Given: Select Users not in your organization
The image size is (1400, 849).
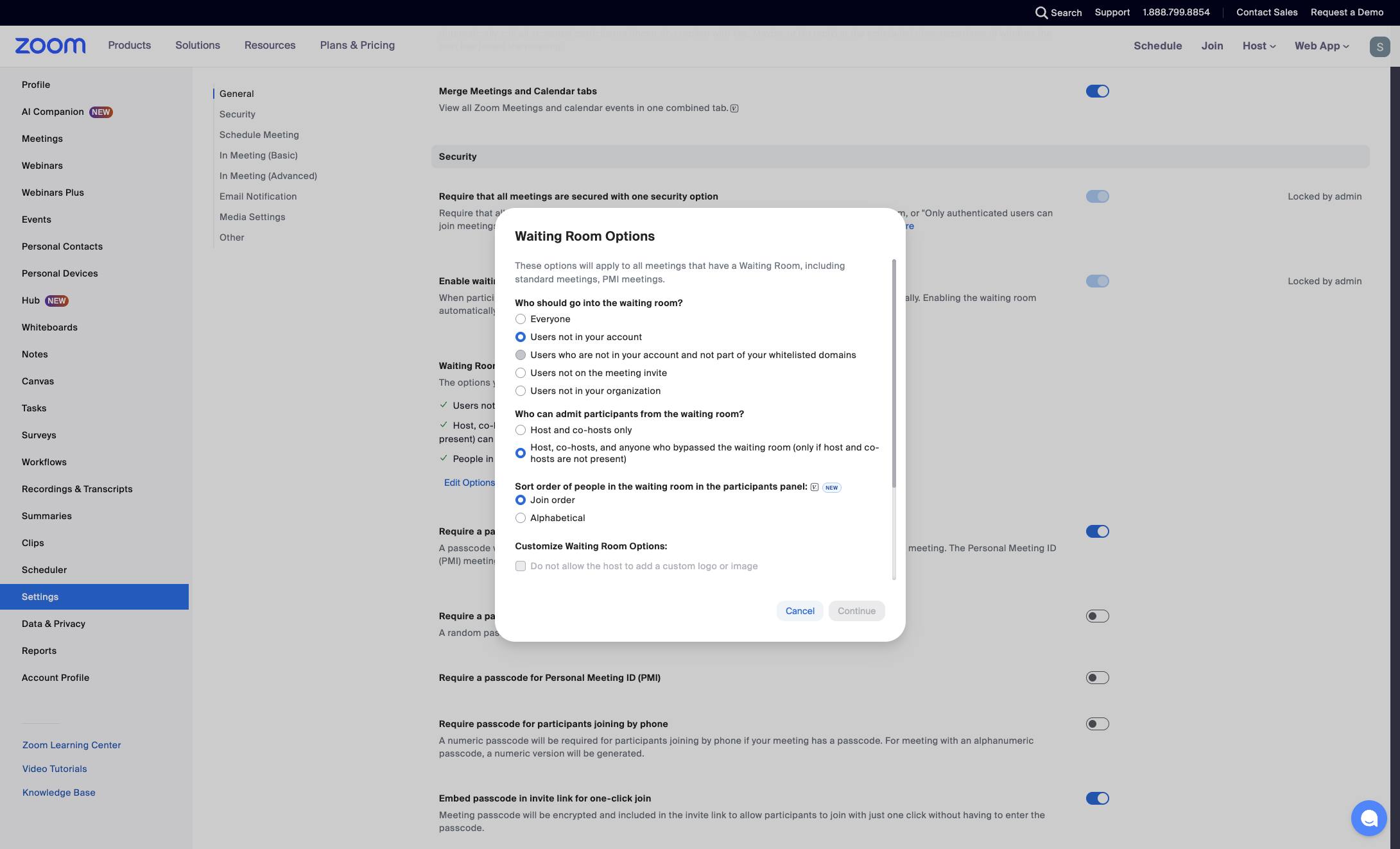Looking at the screenshot, I should 521,391.
